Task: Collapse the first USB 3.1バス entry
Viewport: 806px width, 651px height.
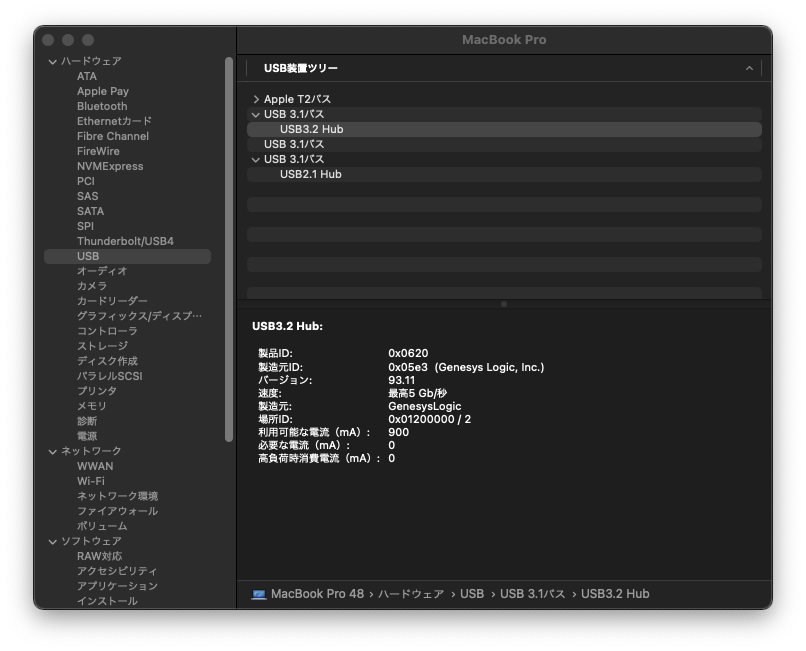Action: coord(256,113)
